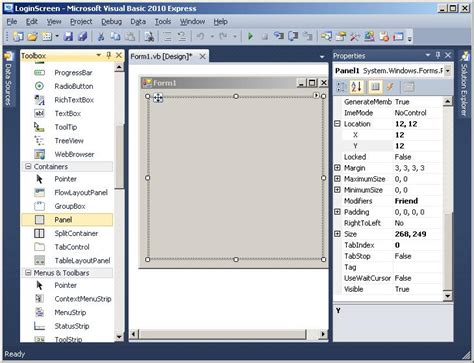Click the Step Out debug icon
The width and height of the screenshot is (474, 363).
(308, 36)
